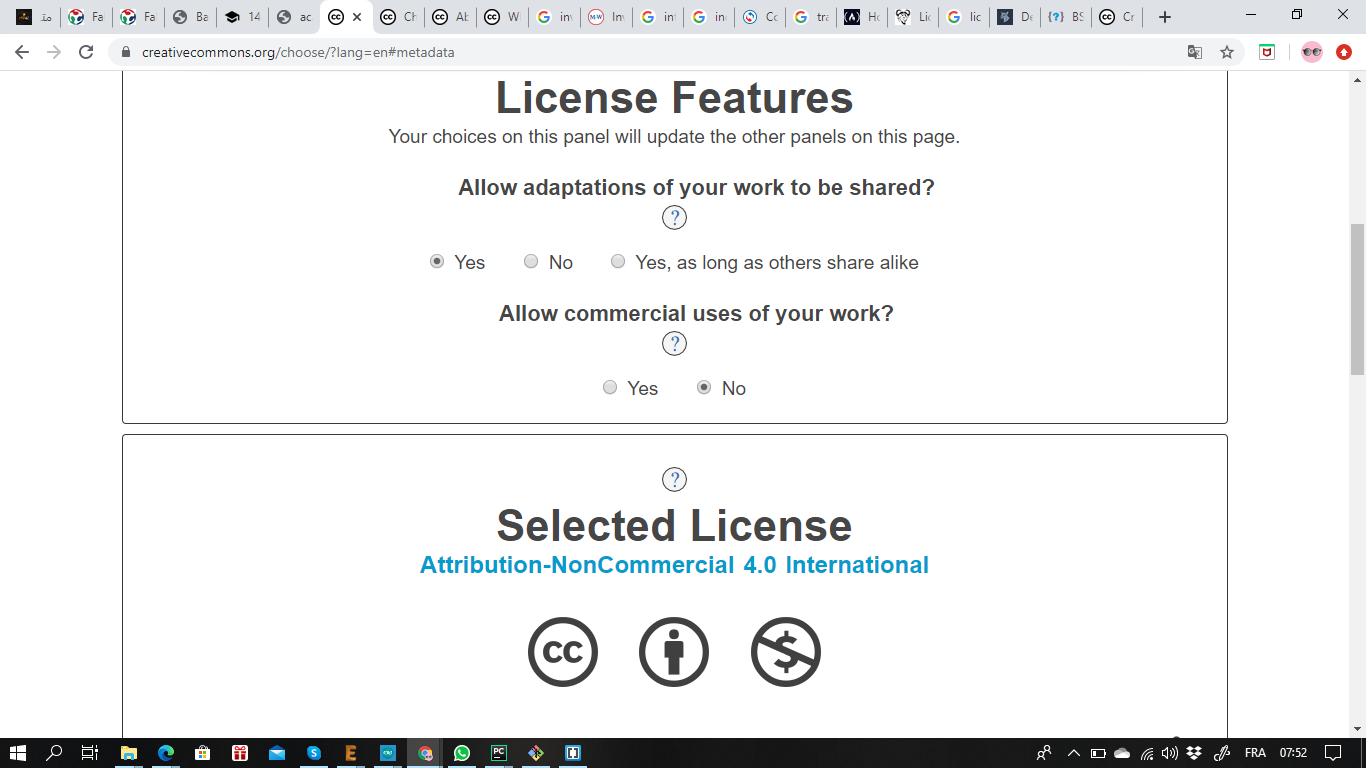This screenshot has width=1366, height=768.
Task: Switch to the 'Ch' Creative Commons tab
Action: [399, 17]
